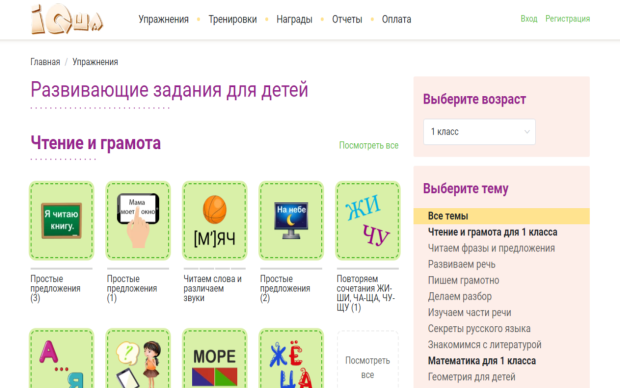620x388 pixels.
Task: Select 'Все темы' in the topic list
Action: (501, 216)
